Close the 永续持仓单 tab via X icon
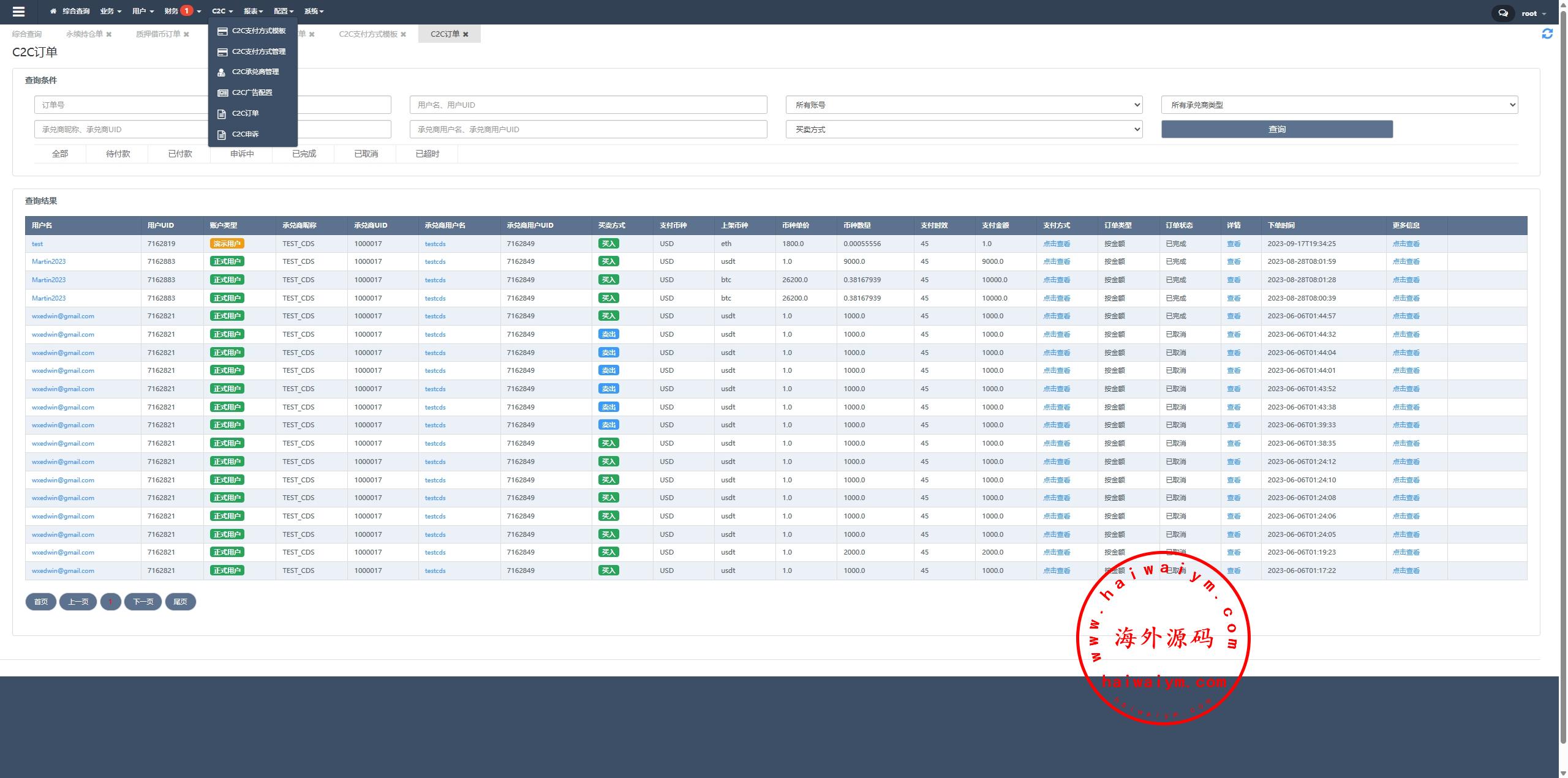Image resolution: width=1568 pixels, height=778 pixels. 109,35
